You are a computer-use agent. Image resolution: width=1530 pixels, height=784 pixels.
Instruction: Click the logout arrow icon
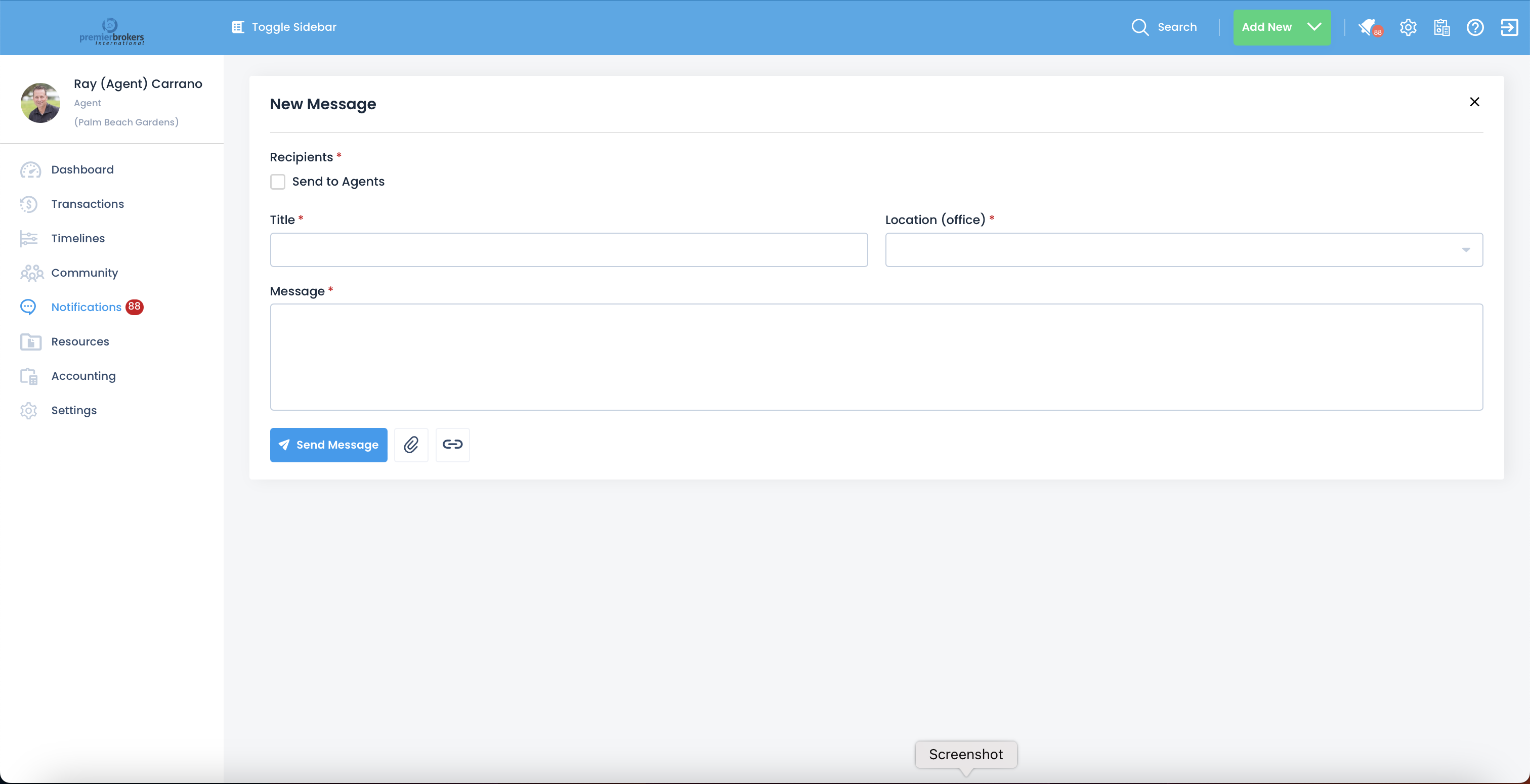[1509, 27]
